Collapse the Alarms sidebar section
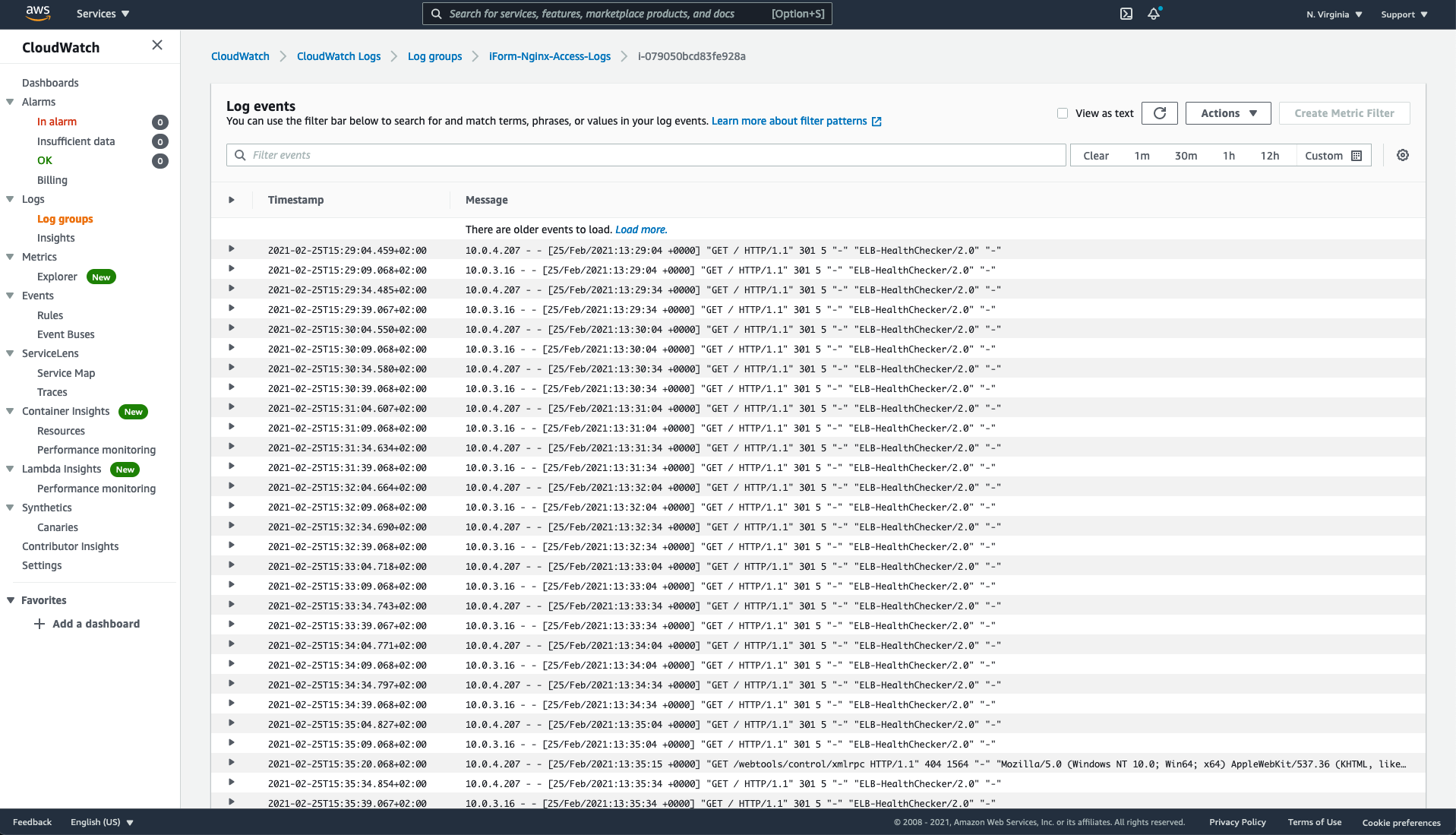The width and height of the screenshot is (1456, 835). click(x=10, y=102)
